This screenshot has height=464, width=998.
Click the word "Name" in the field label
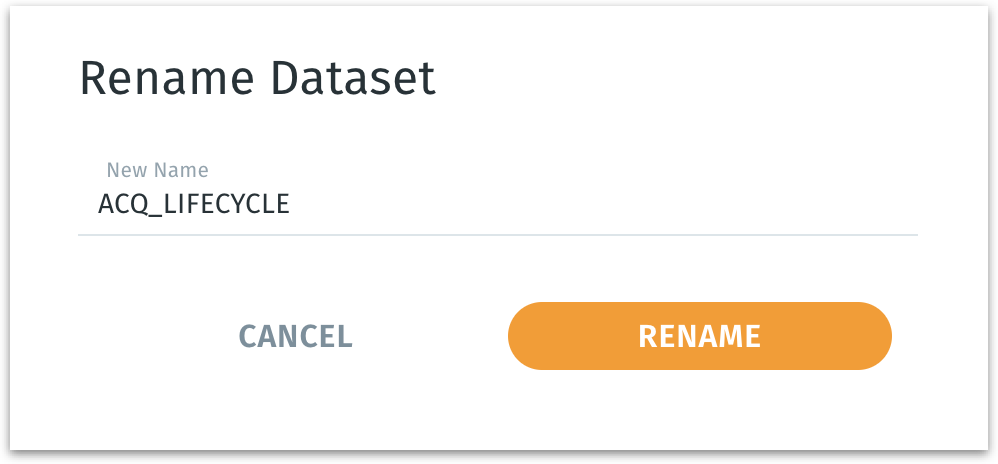pyautogui.click(x=181, y=170)
